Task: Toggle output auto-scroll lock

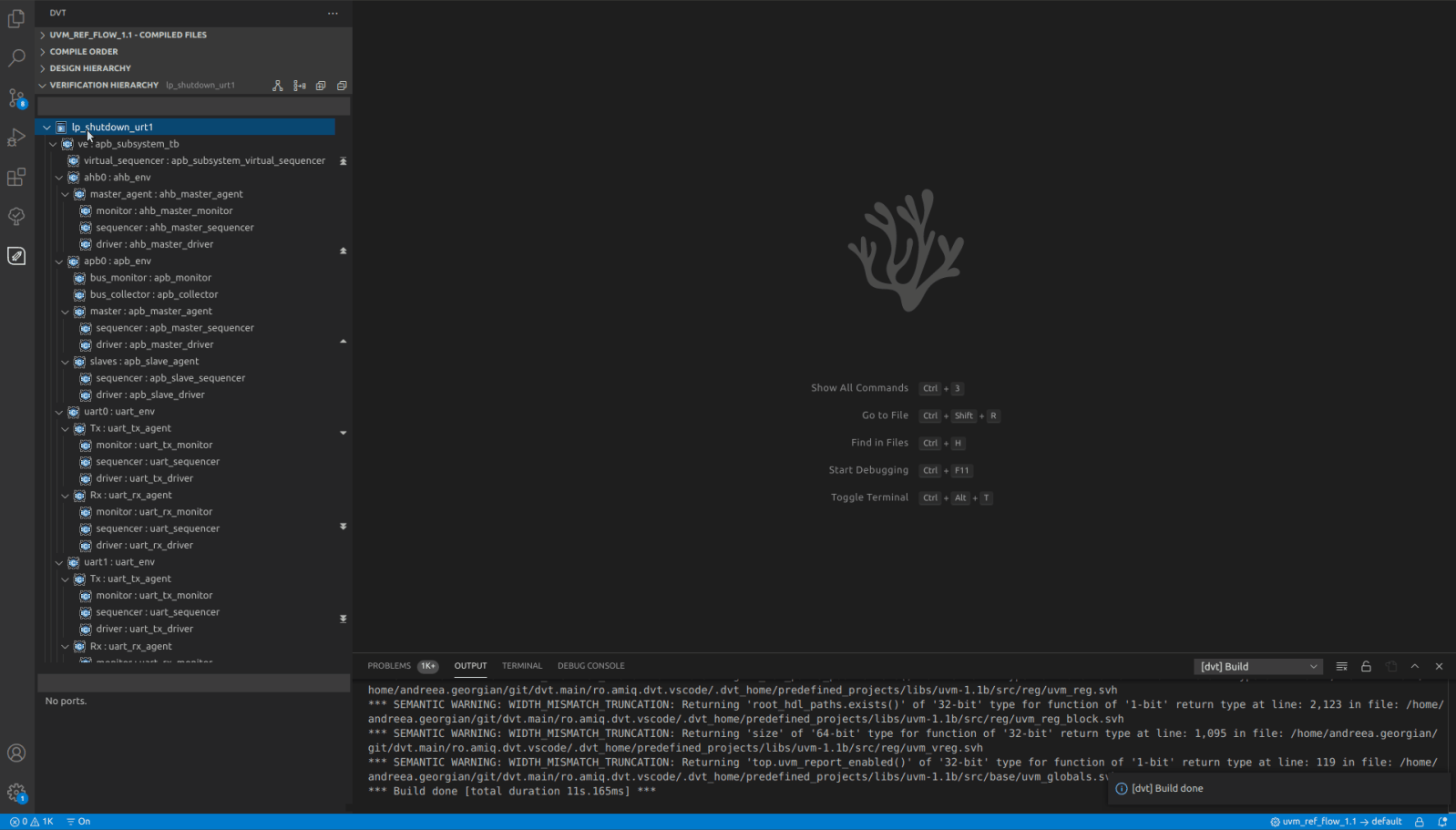Action: [x=1366, y=666]
